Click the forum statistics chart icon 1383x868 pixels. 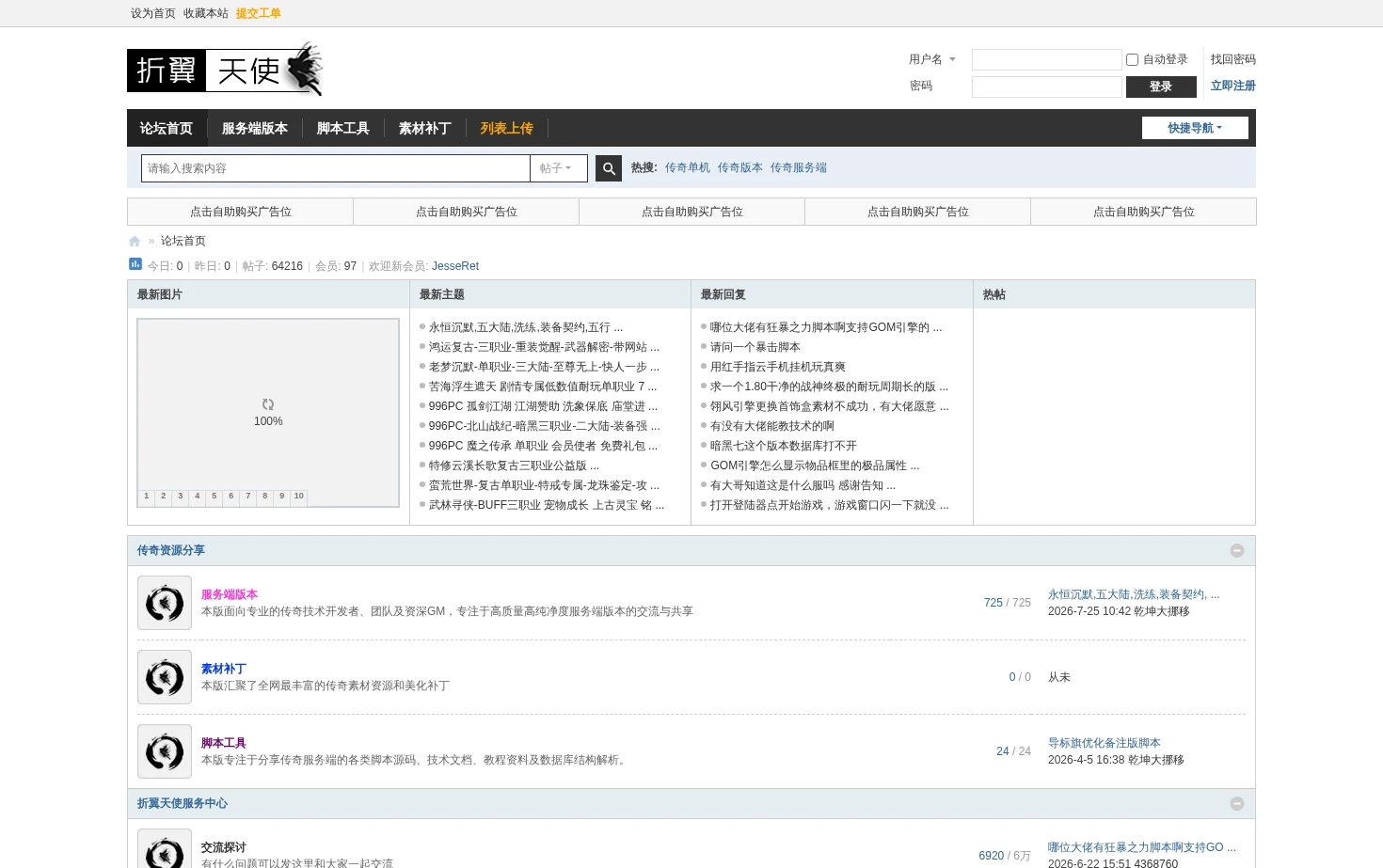pos(135,264)
